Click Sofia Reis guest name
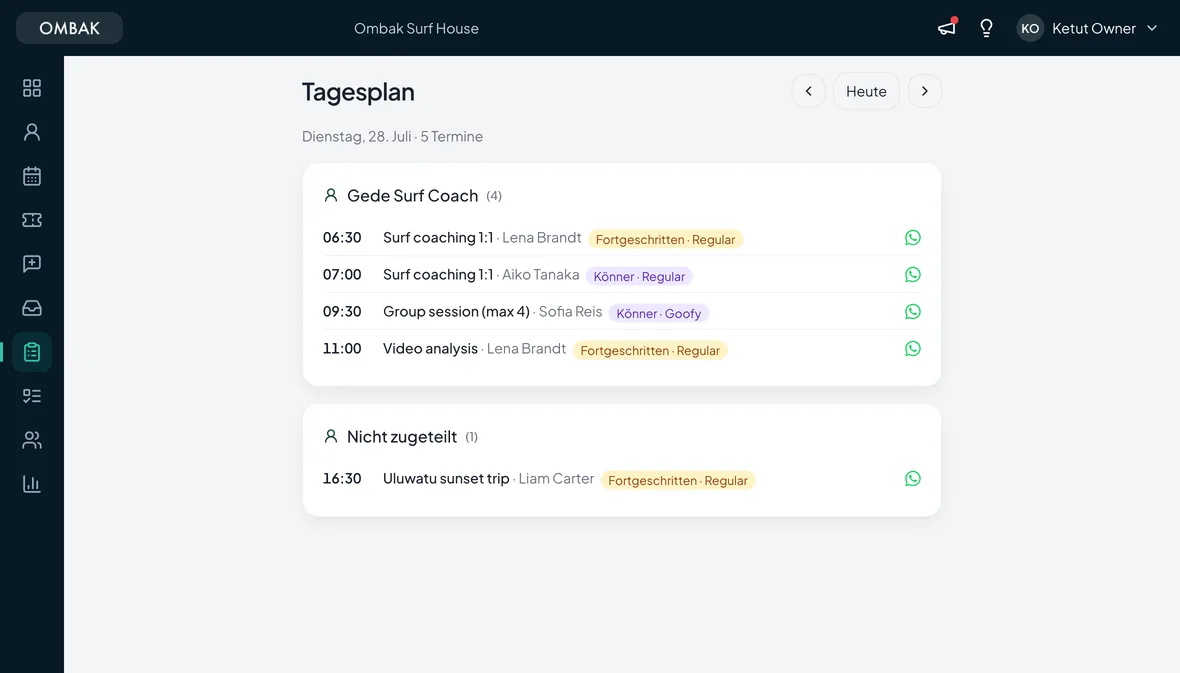Screen dimensions: 1180x673 (x=570, y=312)
